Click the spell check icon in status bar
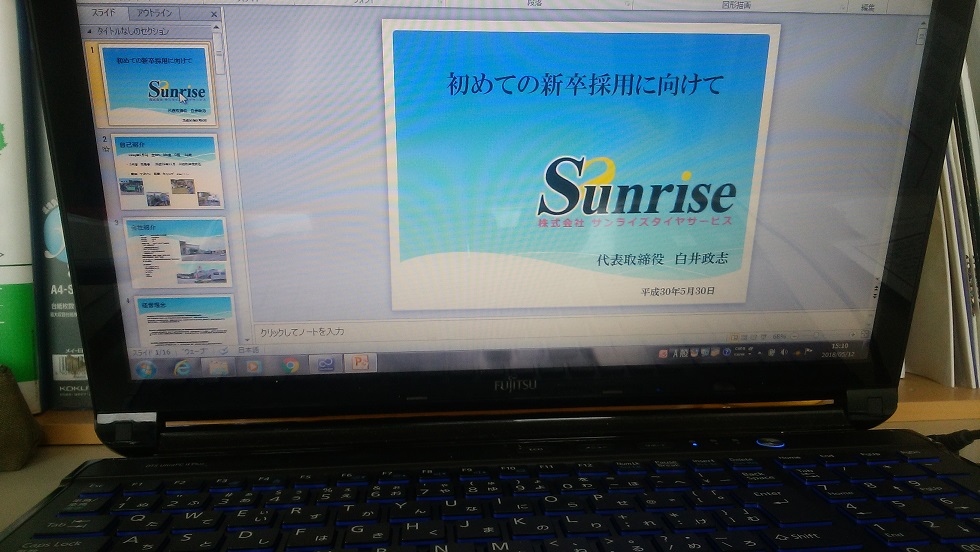This screenshot has height=552, width=980. (x=223, y=351)
